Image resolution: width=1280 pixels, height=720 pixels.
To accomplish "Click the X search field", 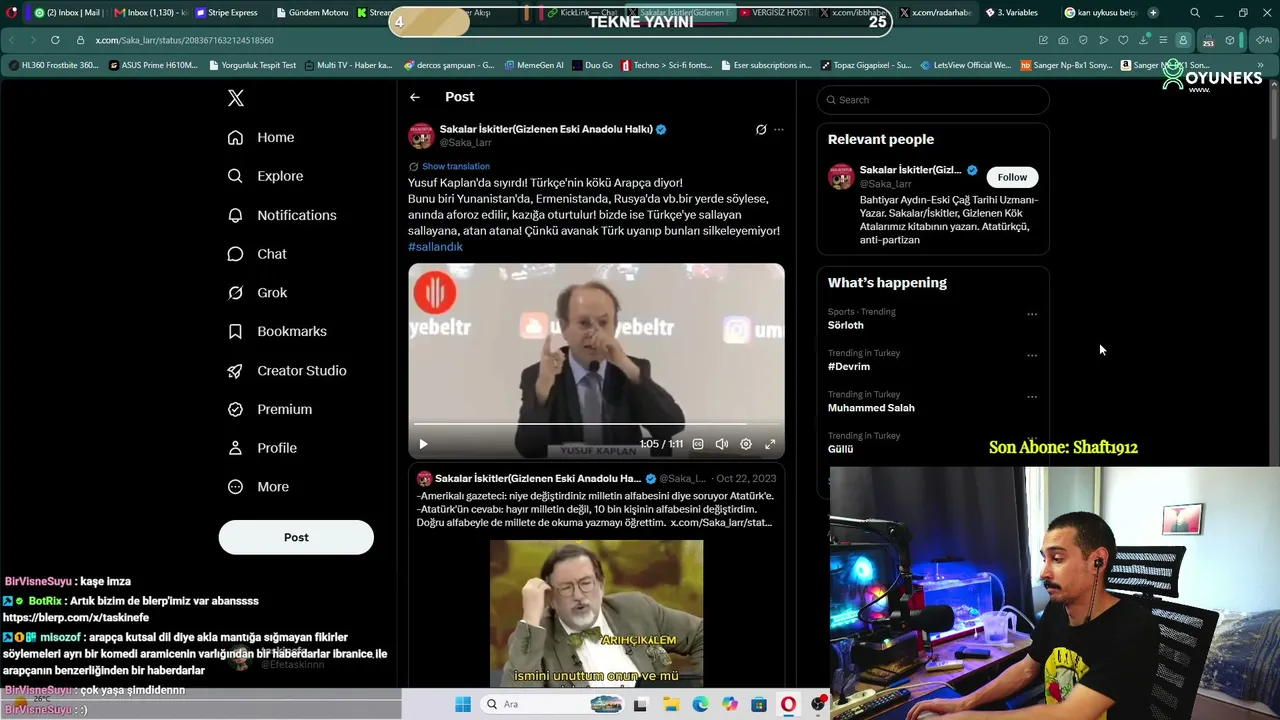I will pyautogui.click(x=933, y=100).
